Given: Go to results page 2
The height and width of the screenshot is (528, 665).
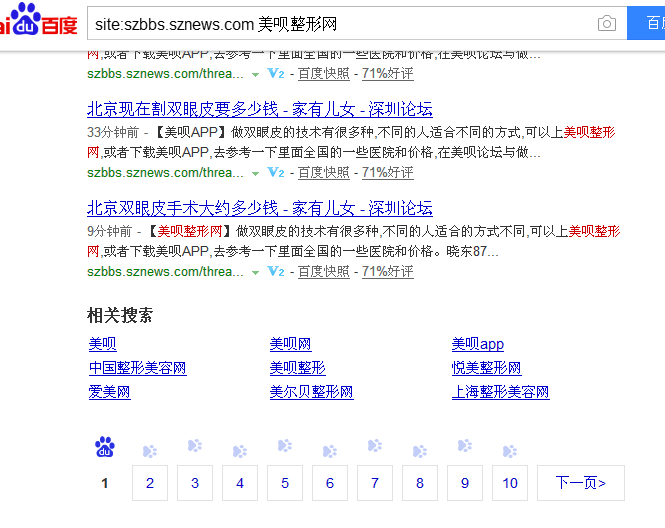Looking at the screenshot, I should (150, 483).
